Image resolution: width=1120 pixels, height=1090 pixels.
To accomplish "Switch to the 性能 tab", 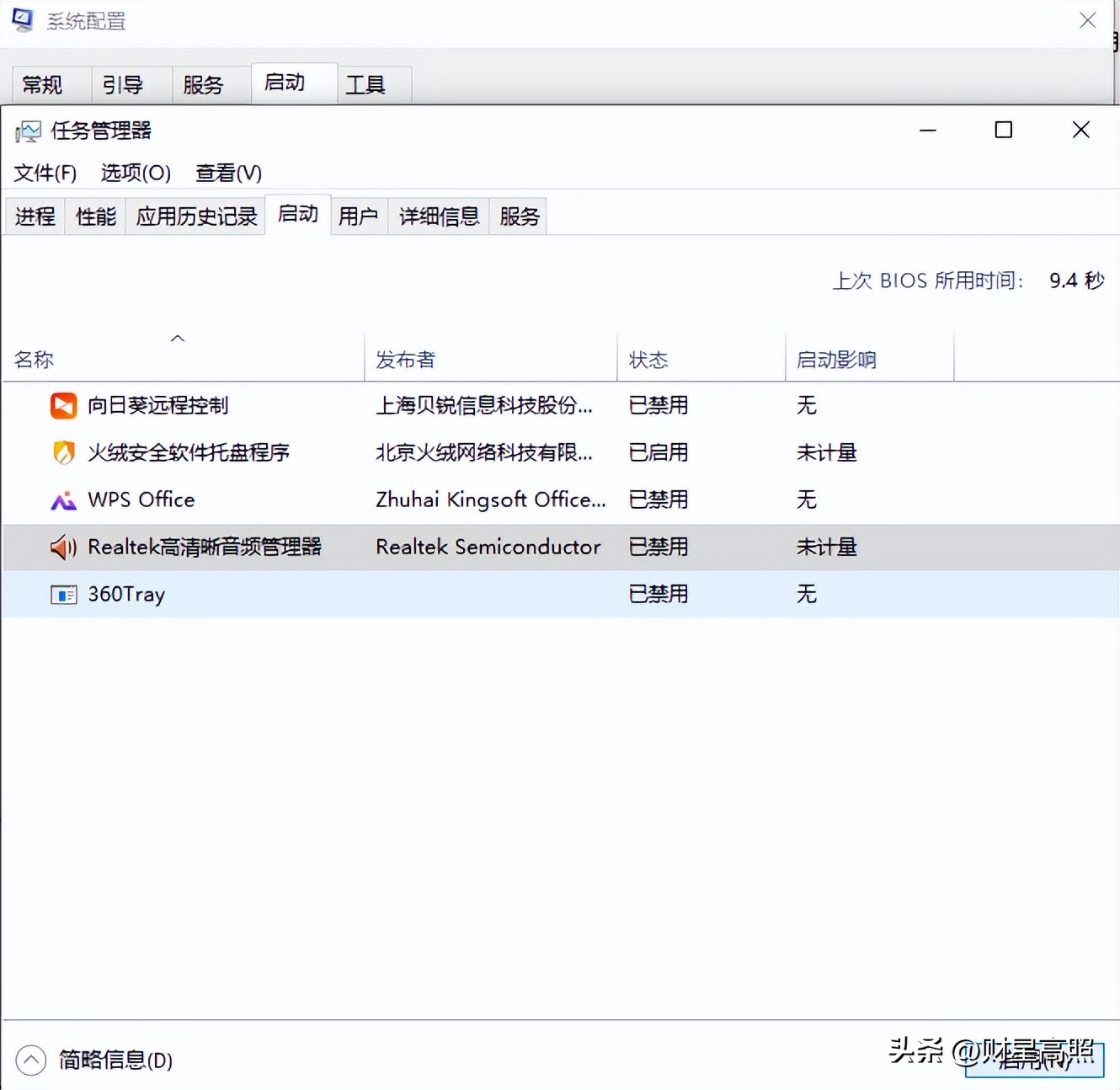I will point(94,216).
